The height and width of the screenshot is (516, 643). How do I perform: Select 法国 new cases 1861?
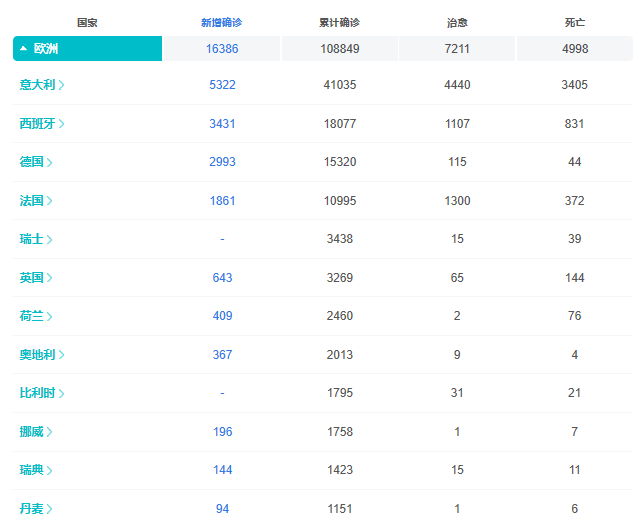coord(222,201)
